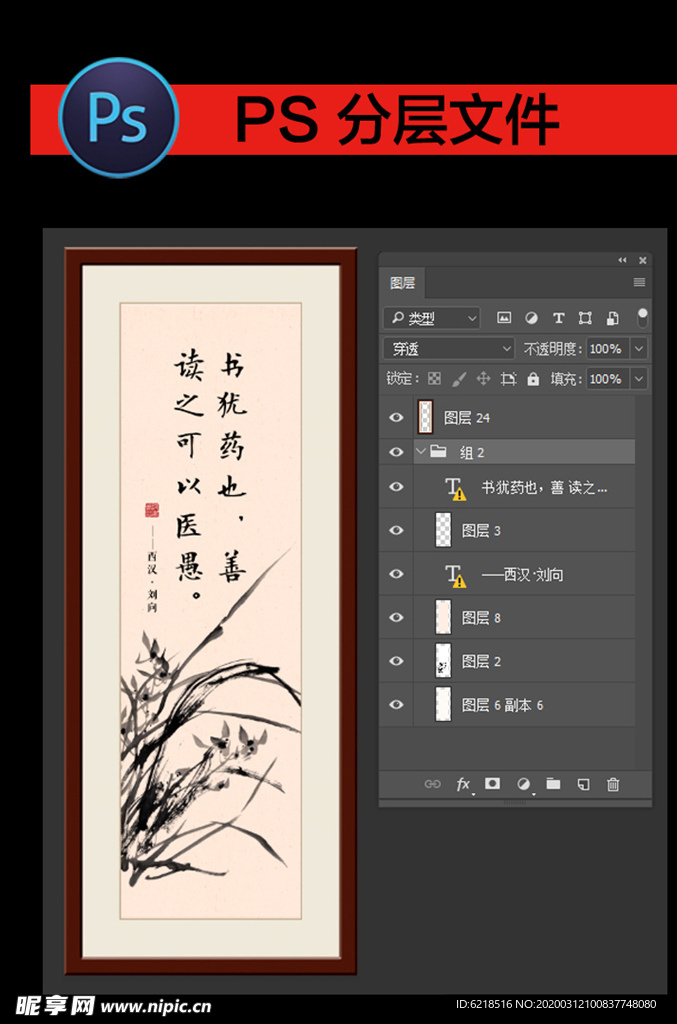Image resolution: width=677 pixels, height=1024 pixels.
Task: Filter layers by smart object icon
Action: pyautogui.click(x=612, y=318)
